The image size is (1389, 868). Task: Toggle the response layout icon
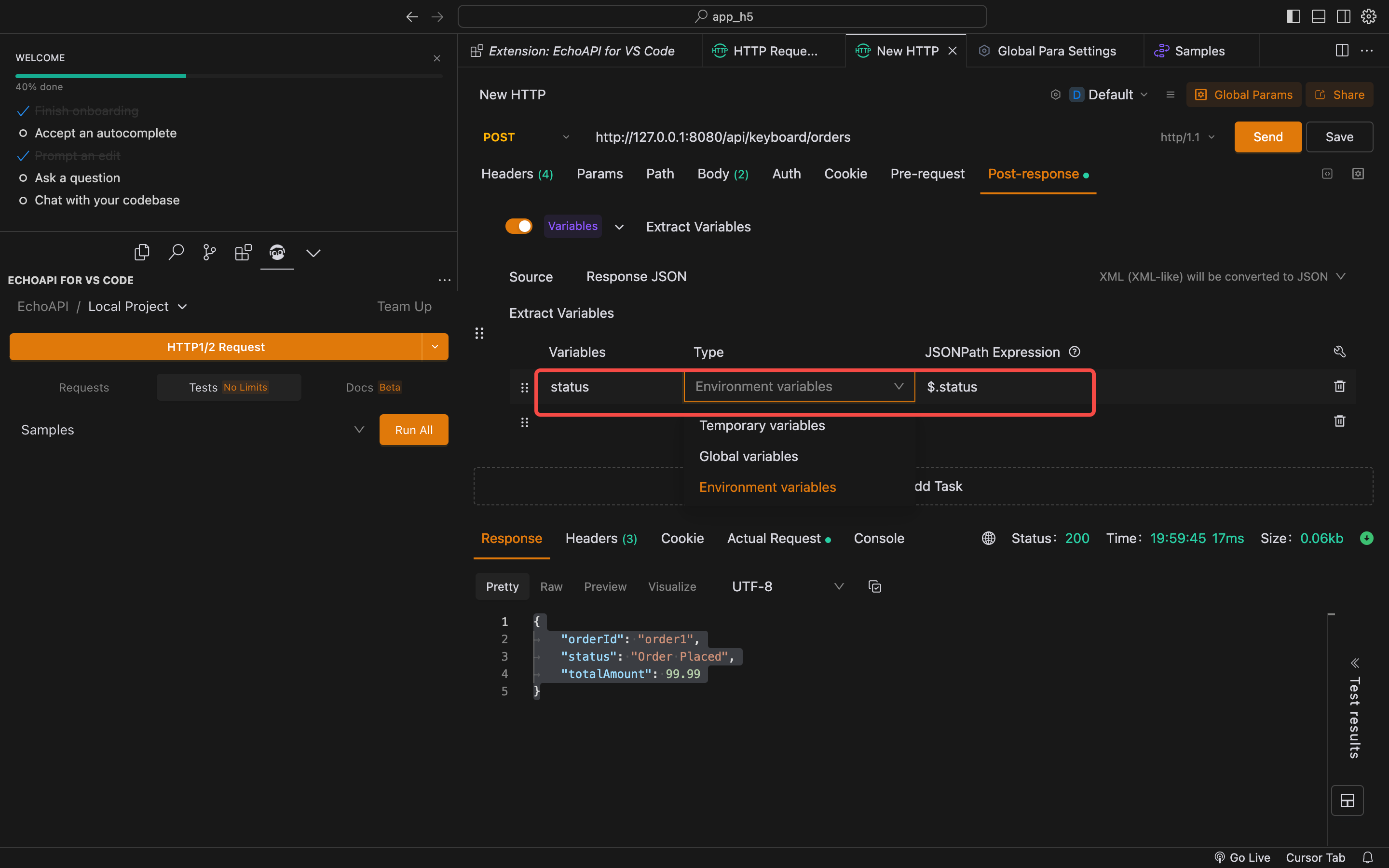(x=1347, y=800)
